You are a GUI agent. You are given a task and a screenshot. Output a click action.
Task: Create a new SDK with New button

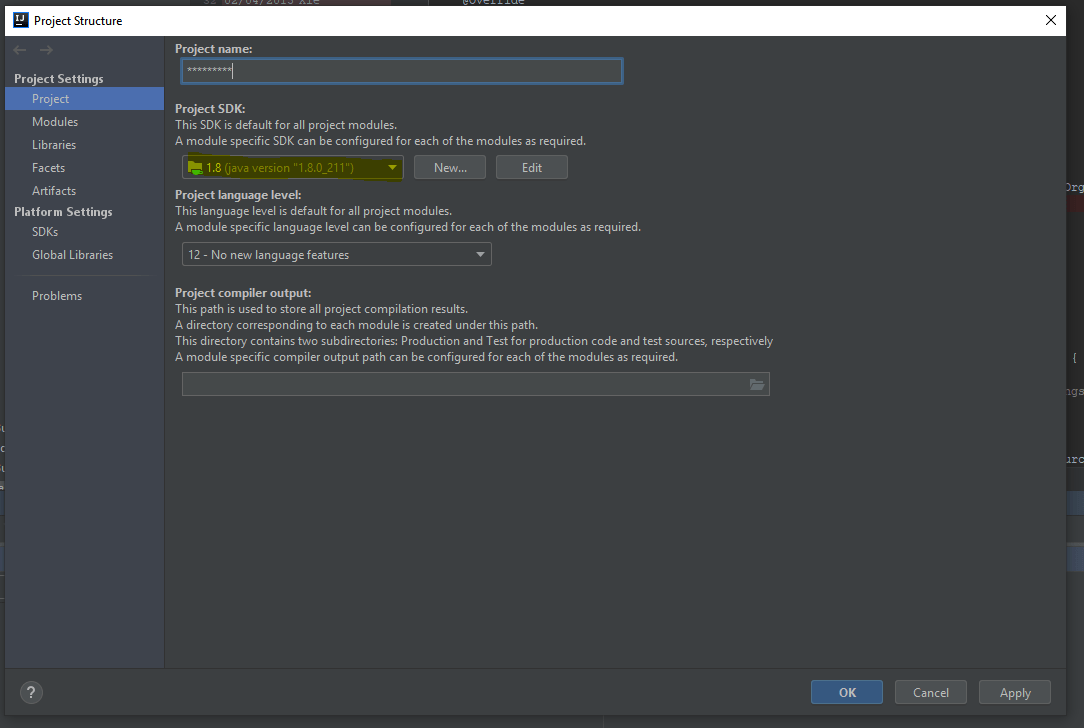pyautogui.click(x=449, y=167)
